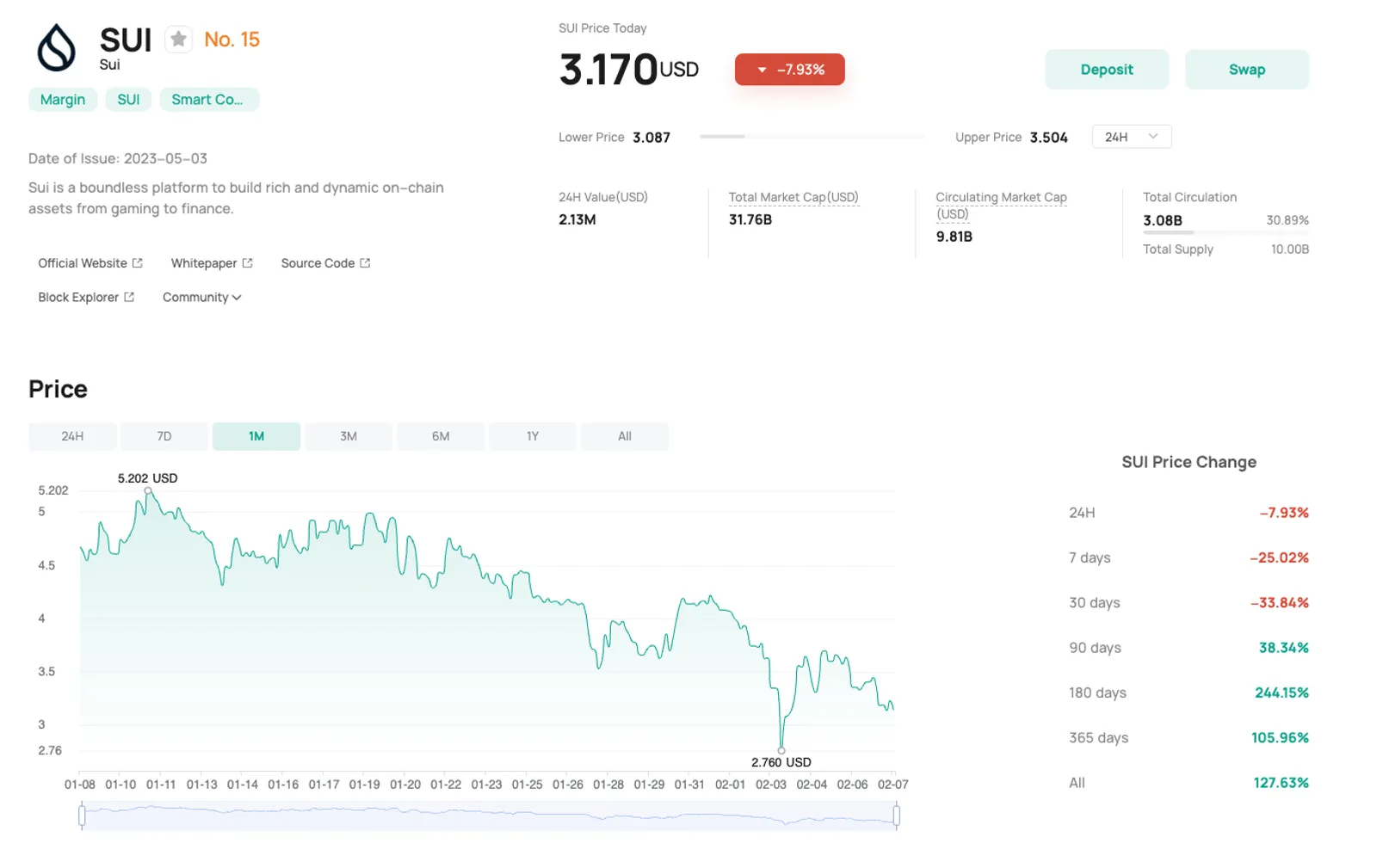
Task: Click the 3.08B total circulation value
Action: click(x=1163, y=220)
